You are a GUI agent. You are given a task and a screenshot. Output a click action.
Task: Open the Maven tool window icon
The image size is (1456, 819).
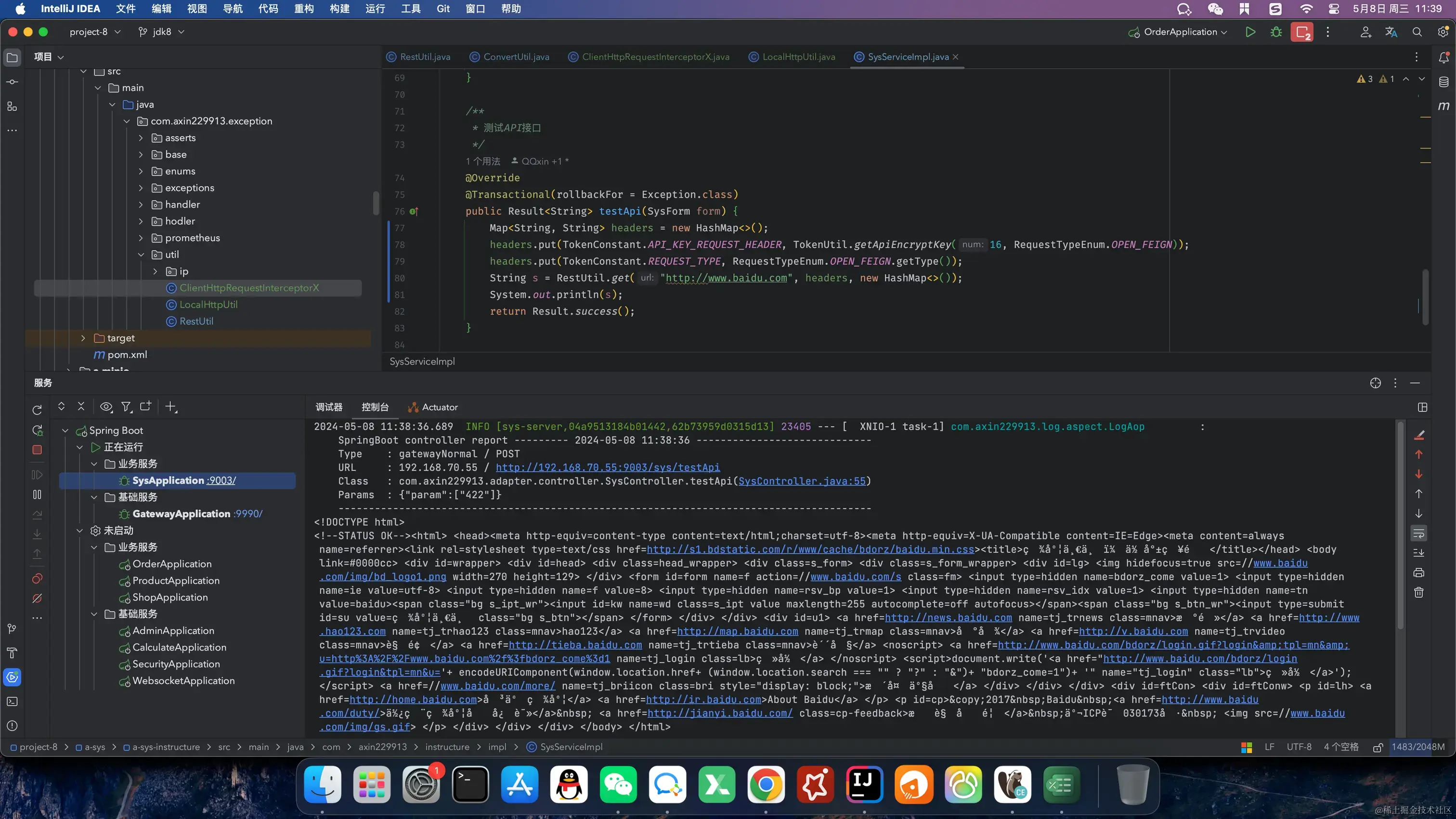point(1443,106)
